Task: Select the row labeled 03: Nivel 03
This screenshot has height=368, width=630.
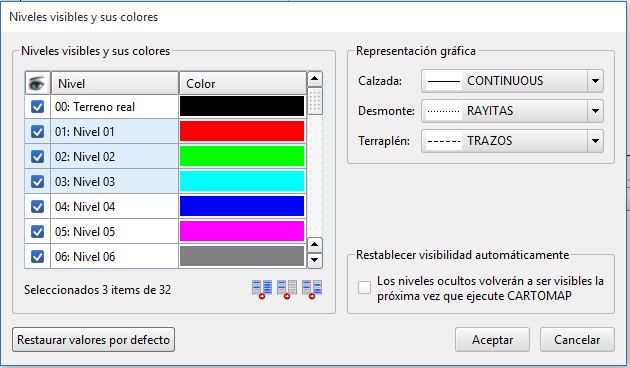Action: pyautogui.click(x=115, y=182)
